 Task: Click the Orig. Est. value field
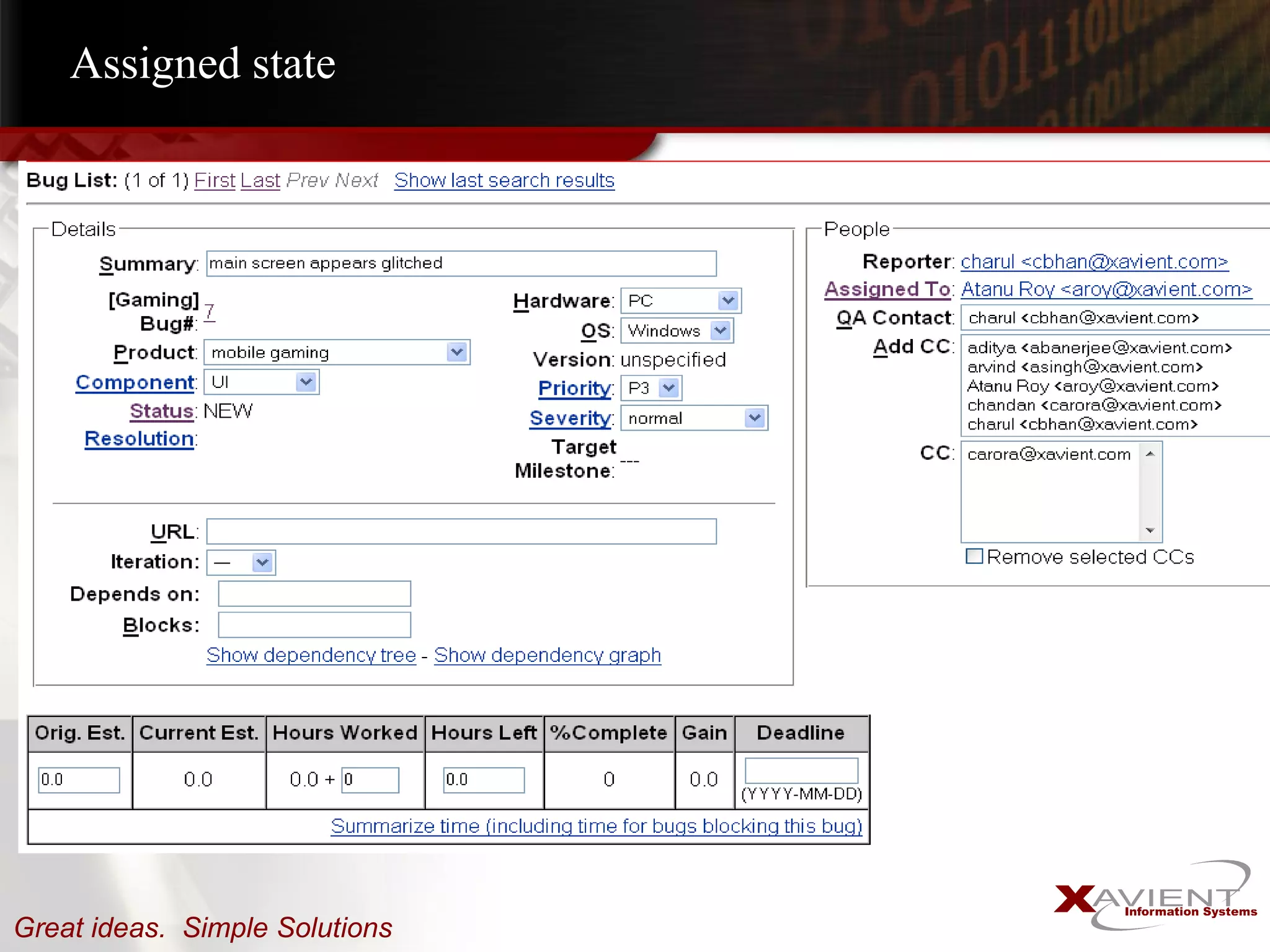(79, 780)
